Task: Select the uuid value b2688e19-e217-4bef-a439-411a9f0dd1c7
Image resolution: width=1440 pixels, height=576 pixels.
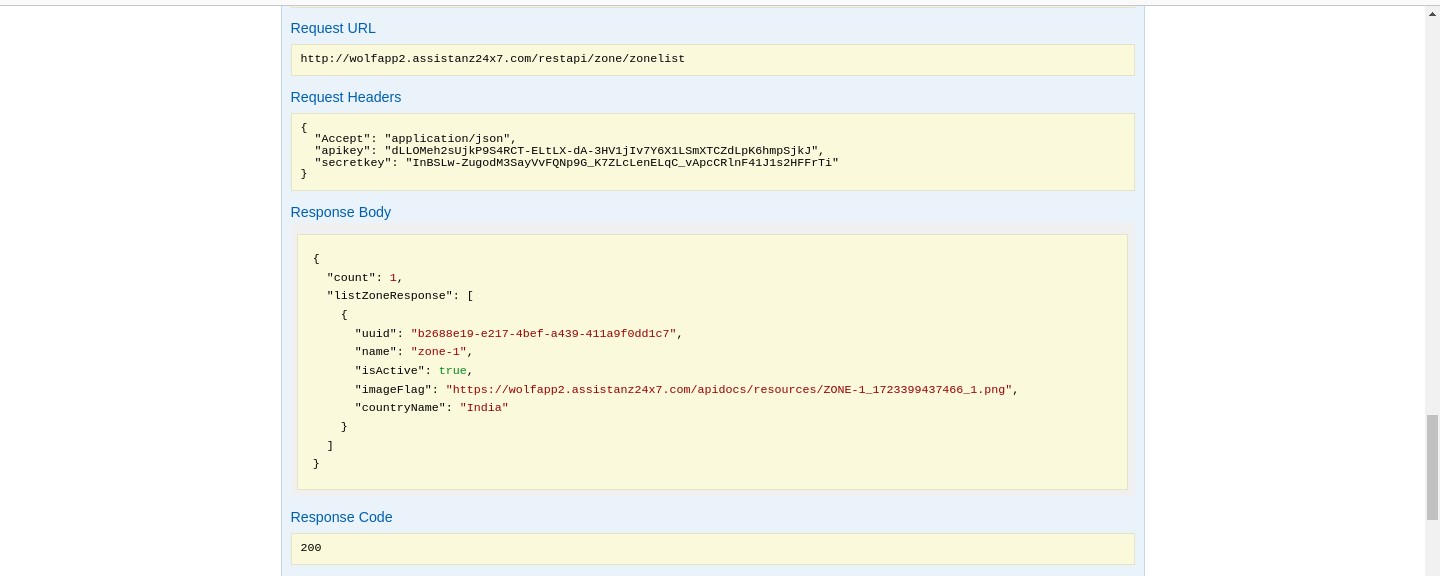Action: pos(543,333)
